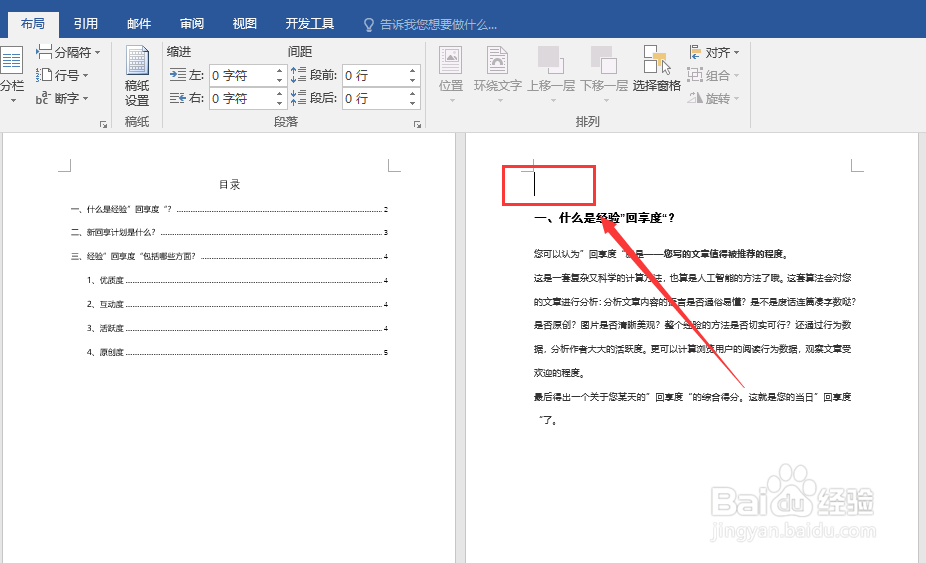
Task: Click TOC entry 二、新回享计划是什么?
Action: pos(229,232)
